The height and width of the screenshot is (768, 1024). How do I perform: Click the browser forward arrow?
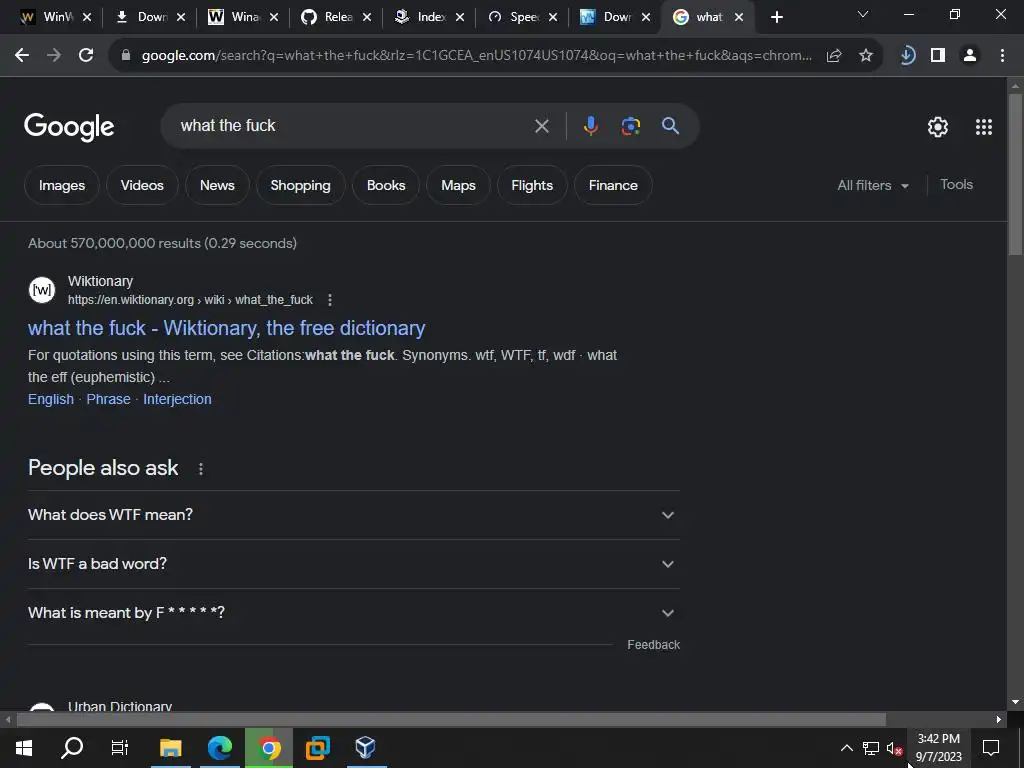coord(54,56)
